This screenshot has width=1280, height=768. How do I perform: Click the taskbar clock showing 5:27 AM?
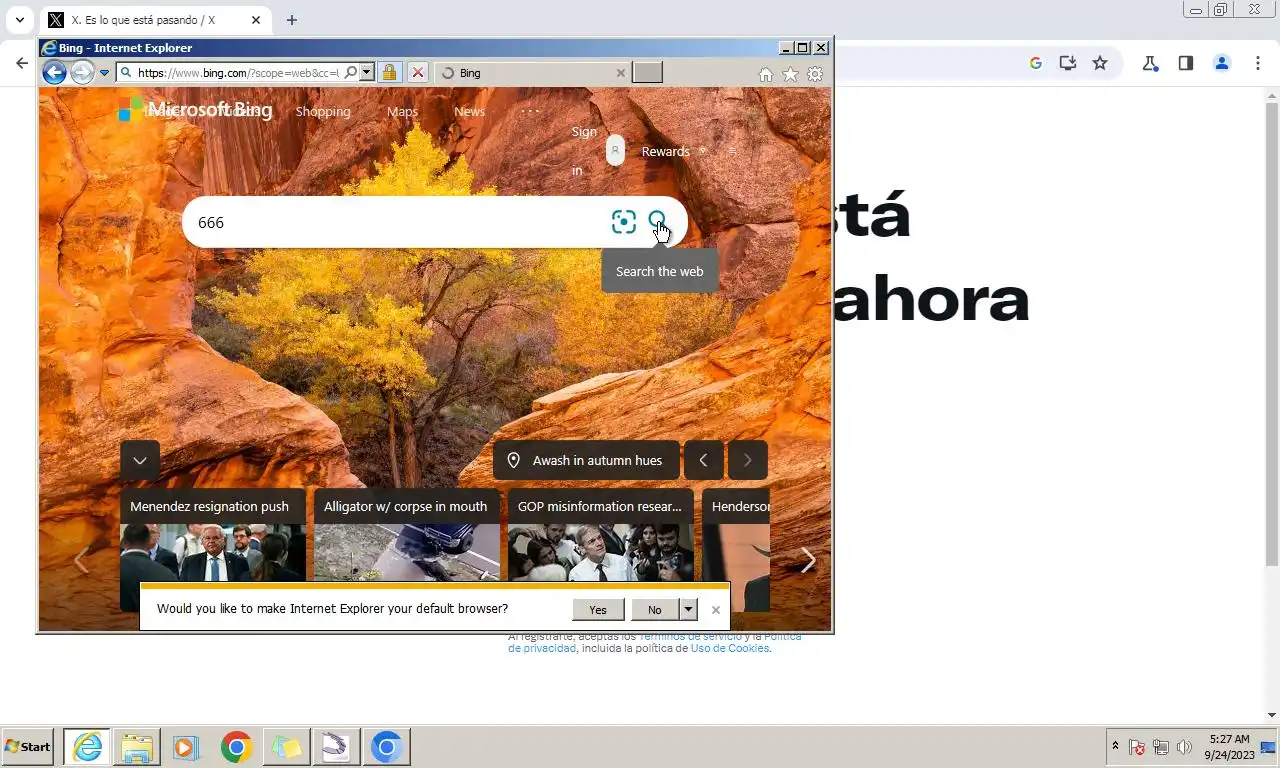tap(1229, 747)
